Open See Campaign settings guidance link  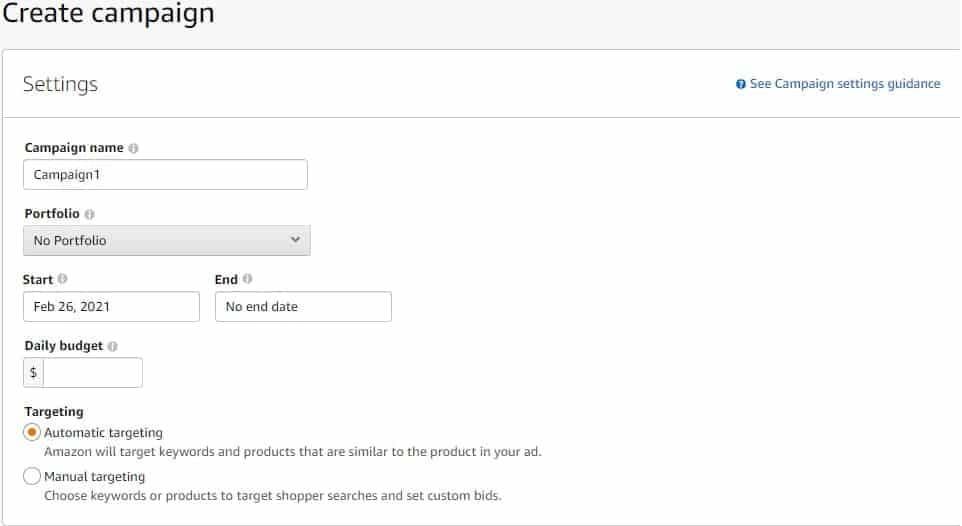pos(845,83)
